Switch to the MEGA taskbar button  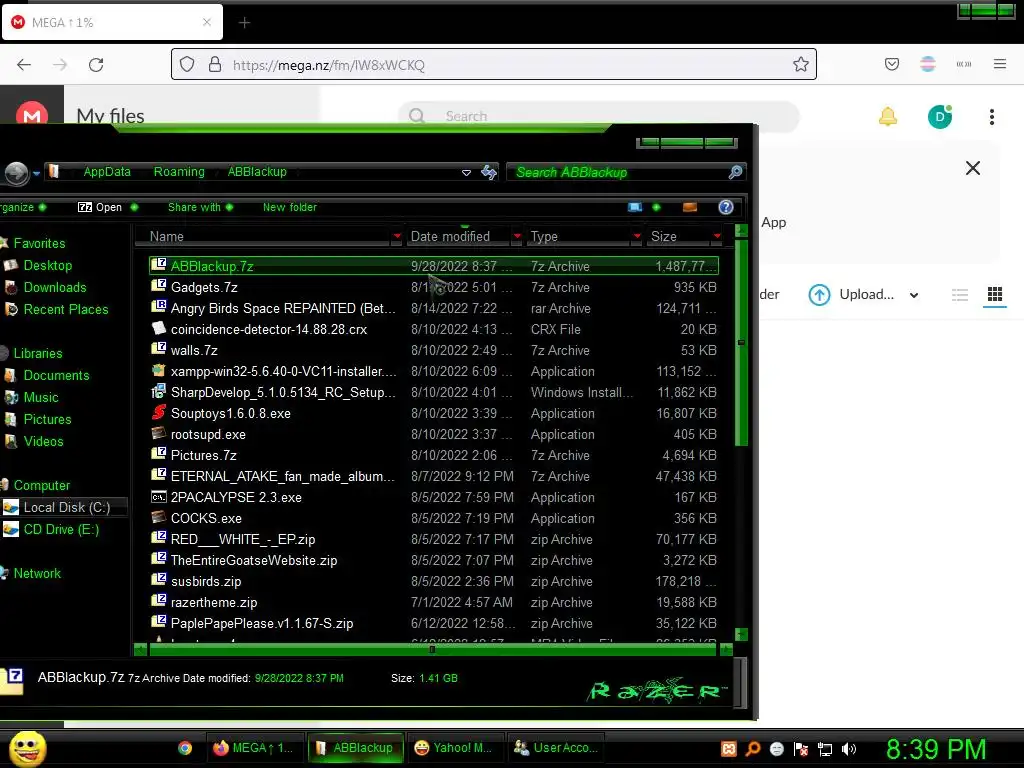click(253, 748)
